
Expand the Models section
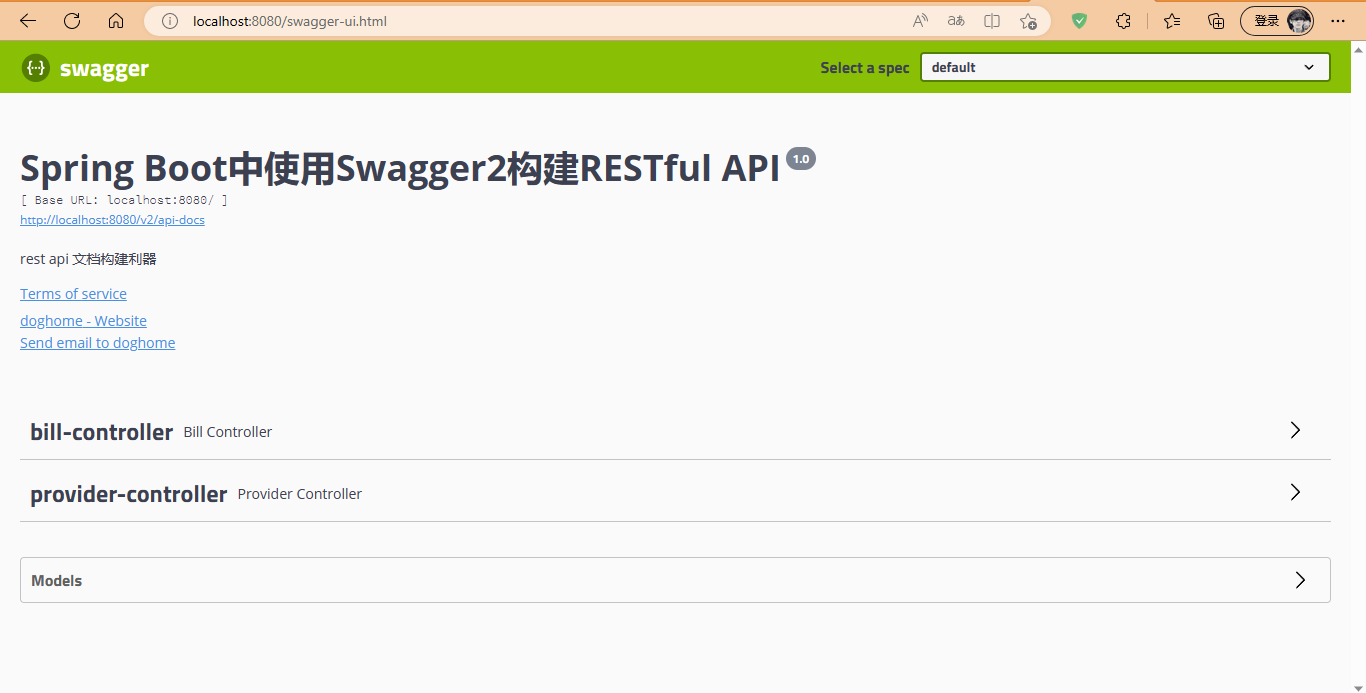(675, 580)
